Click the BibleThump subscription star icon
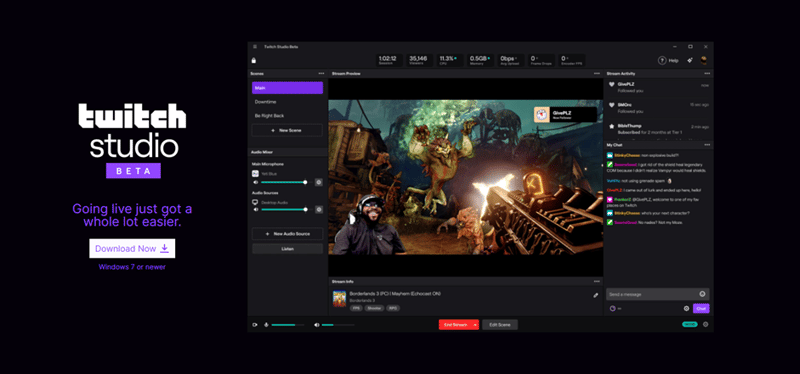 click(x=612, y=126)
